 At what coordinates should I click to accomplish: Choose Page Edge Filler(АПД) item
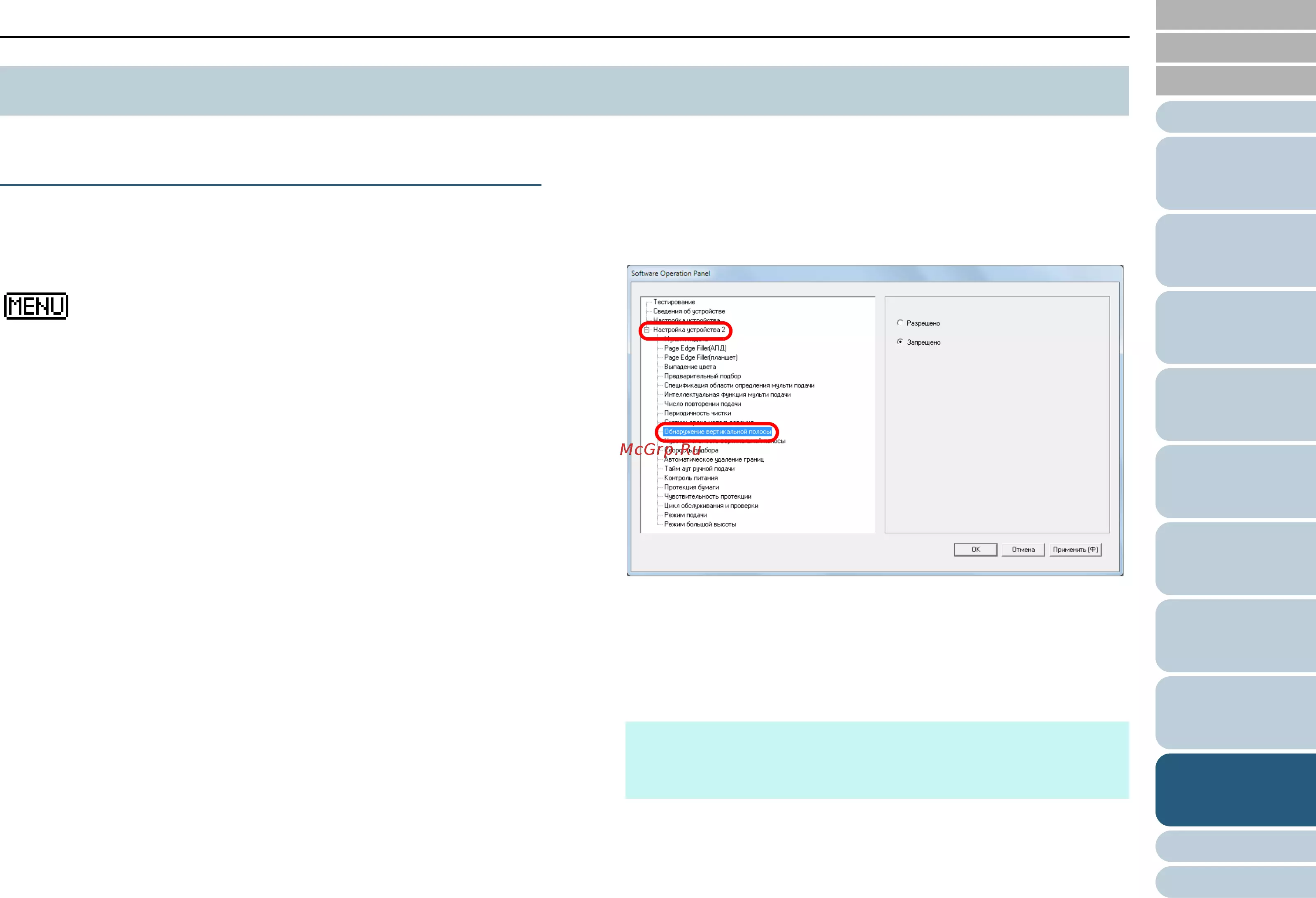695,348
